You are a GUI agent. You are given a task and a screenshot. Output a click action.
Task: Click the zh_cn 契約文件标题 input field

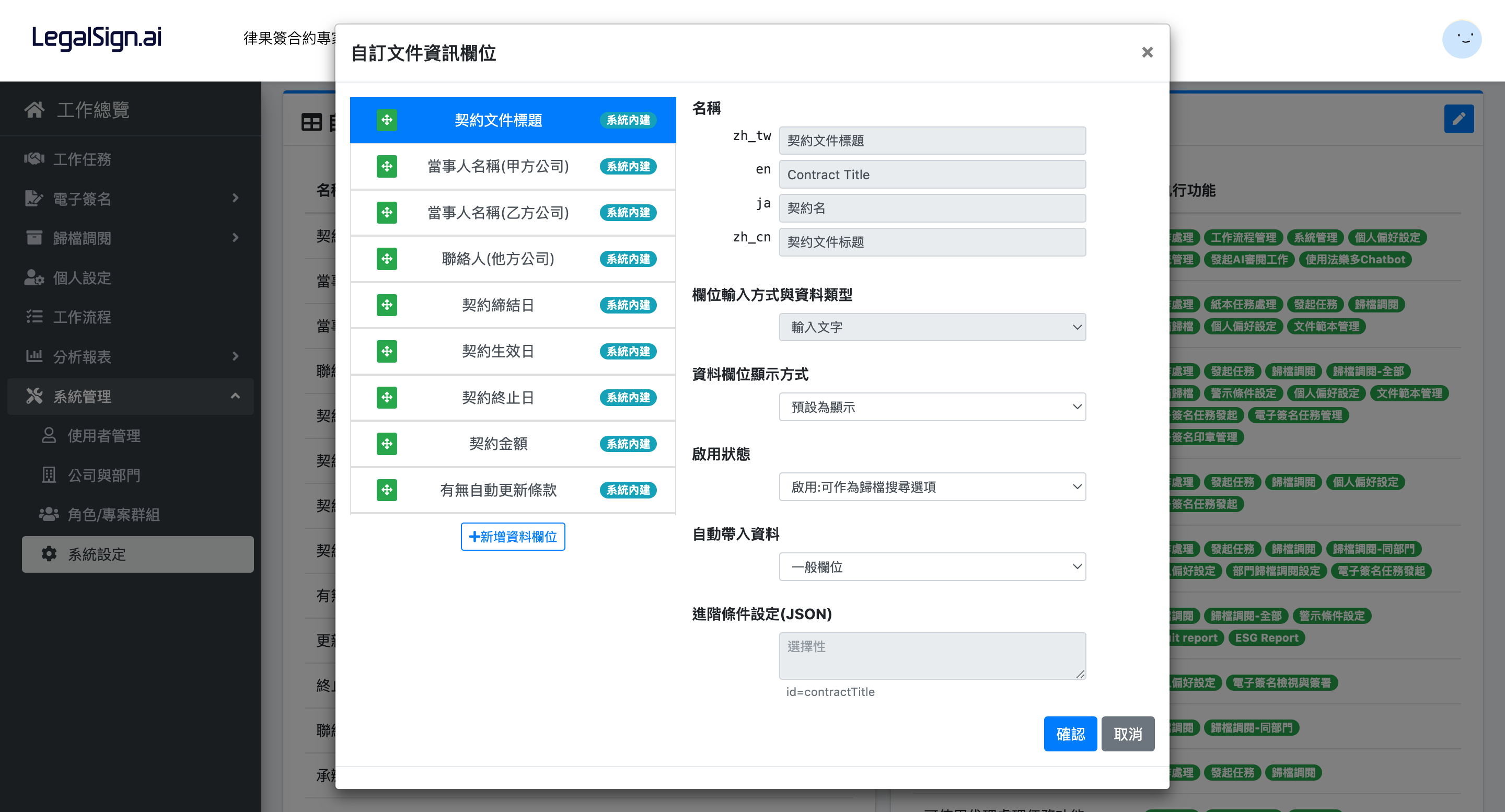click(x=932, y=242)
